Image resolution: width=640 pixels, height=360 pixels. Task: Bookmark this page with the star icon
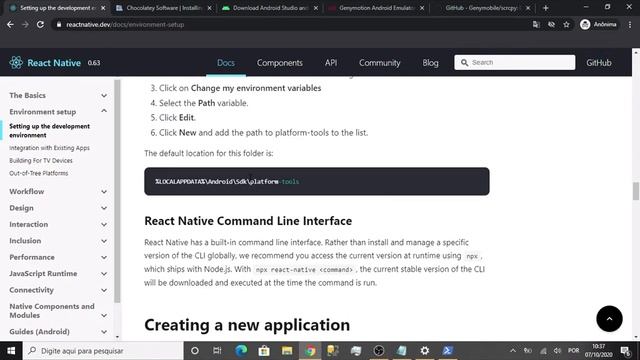(x=567, y=24)
